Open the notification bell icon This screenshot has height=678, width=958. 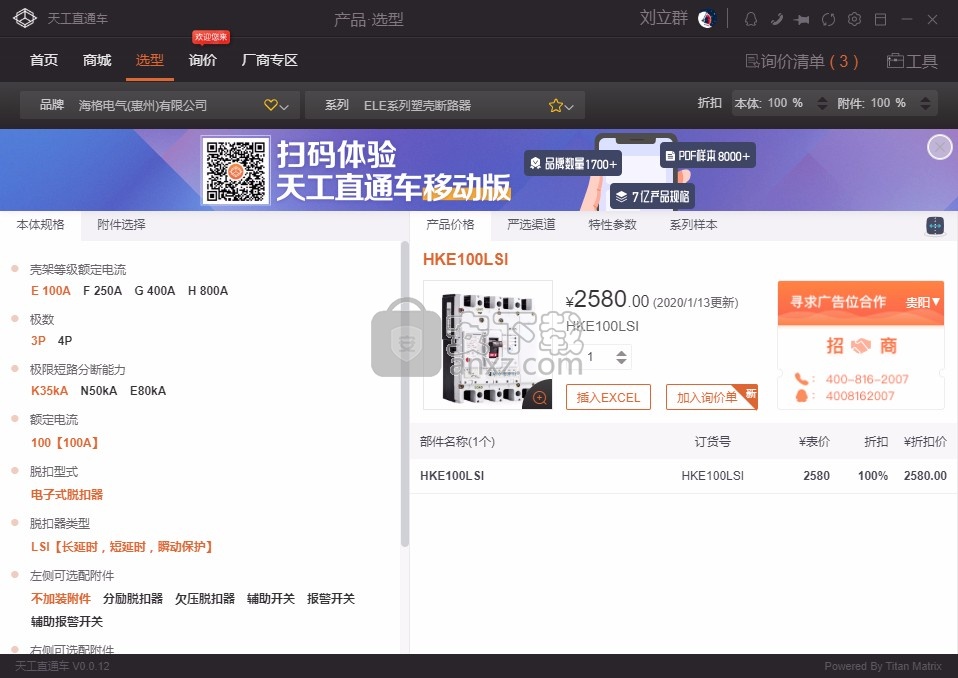pos(751,20)
